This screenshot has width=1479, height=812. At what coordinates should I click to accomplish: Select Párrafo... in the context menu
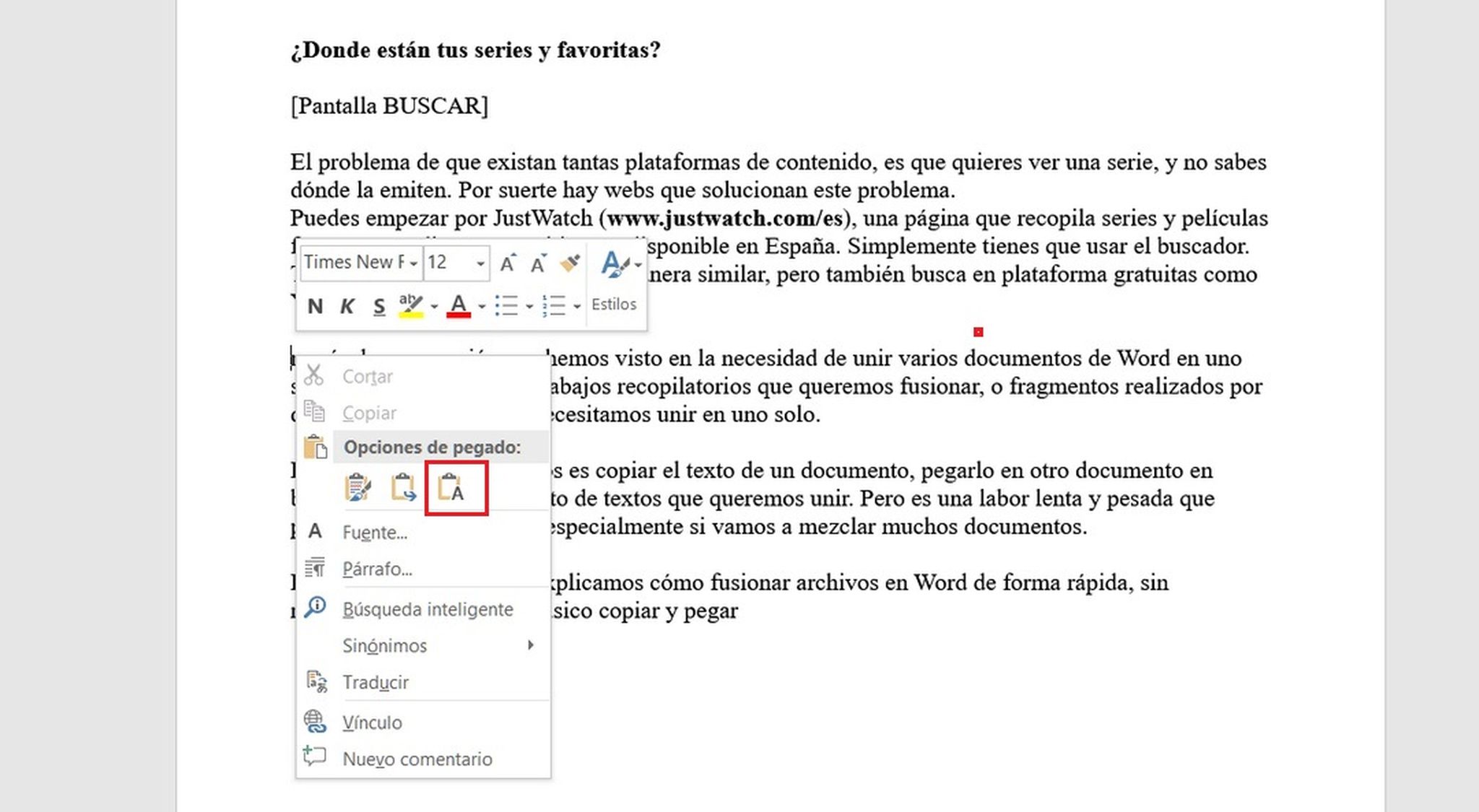click(x=378, y=569)
